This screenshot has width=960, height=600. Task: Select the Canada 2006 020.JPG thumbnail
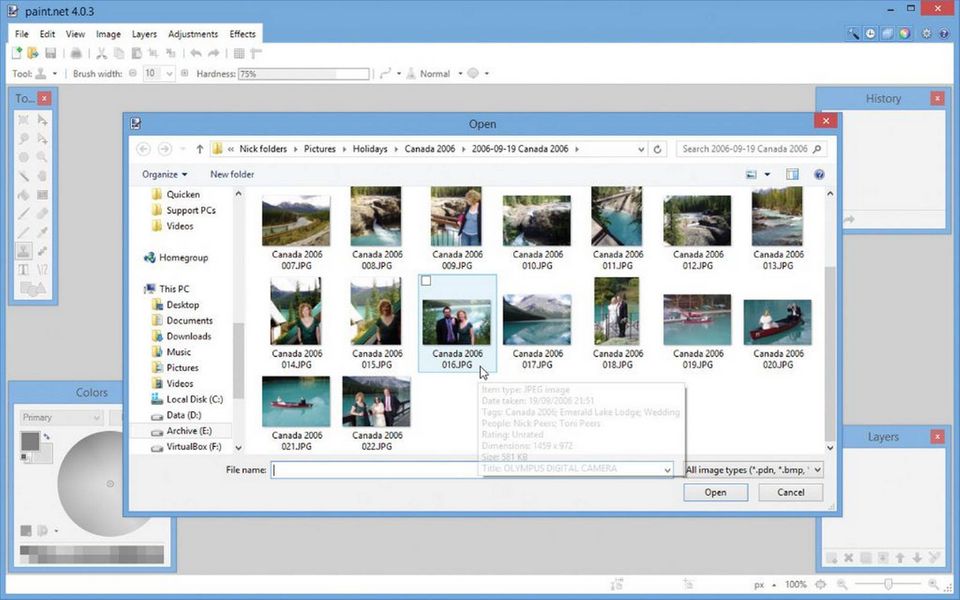[x=777, y=323]
